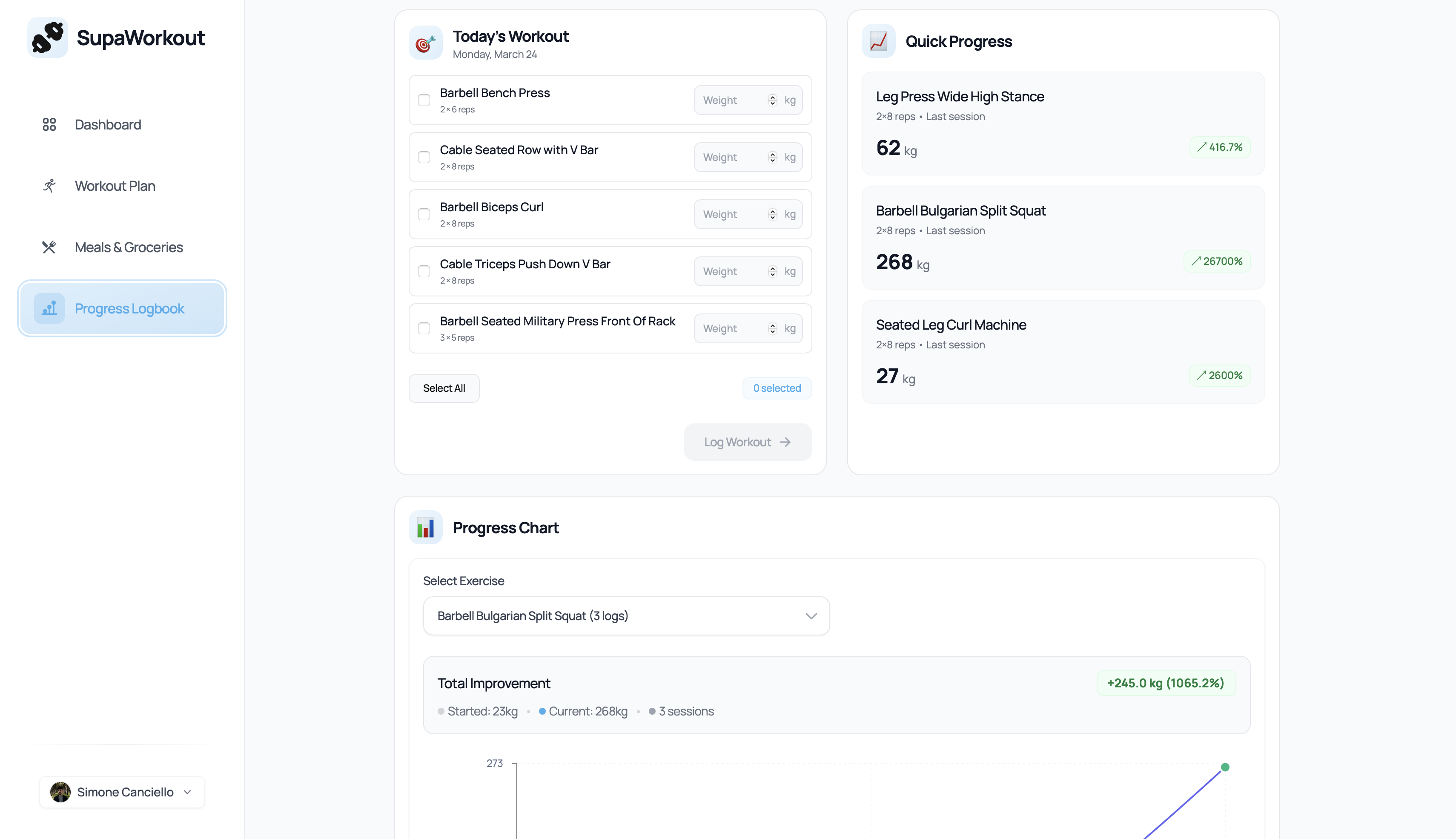Click the Select All button
Viewport: 1456px width, 839px height.
[x=444, y=388]
